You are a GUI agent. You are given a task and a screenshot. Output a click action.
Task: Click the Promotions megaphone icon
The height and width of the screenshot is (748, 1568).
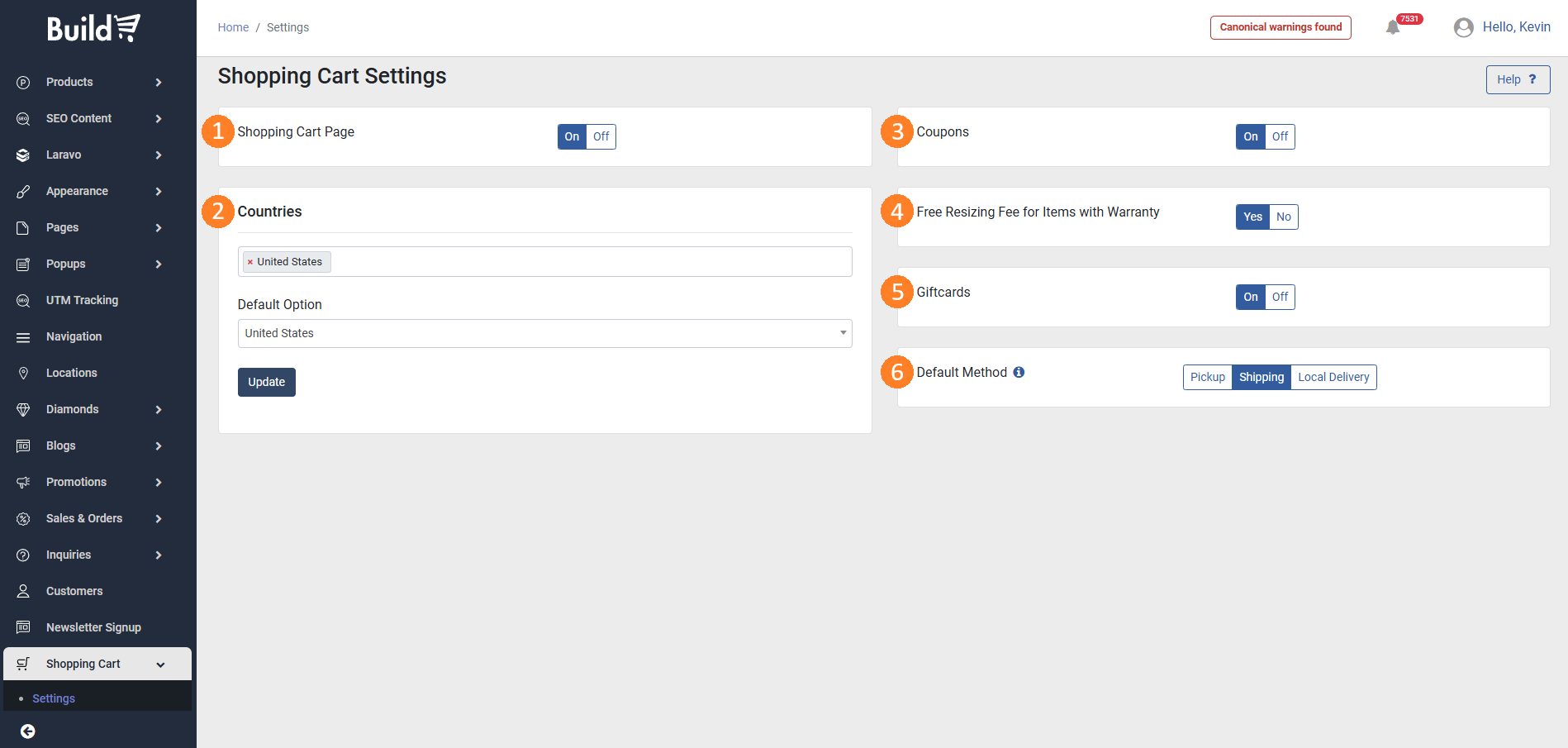pyautogui.click(x=23, y=482)
